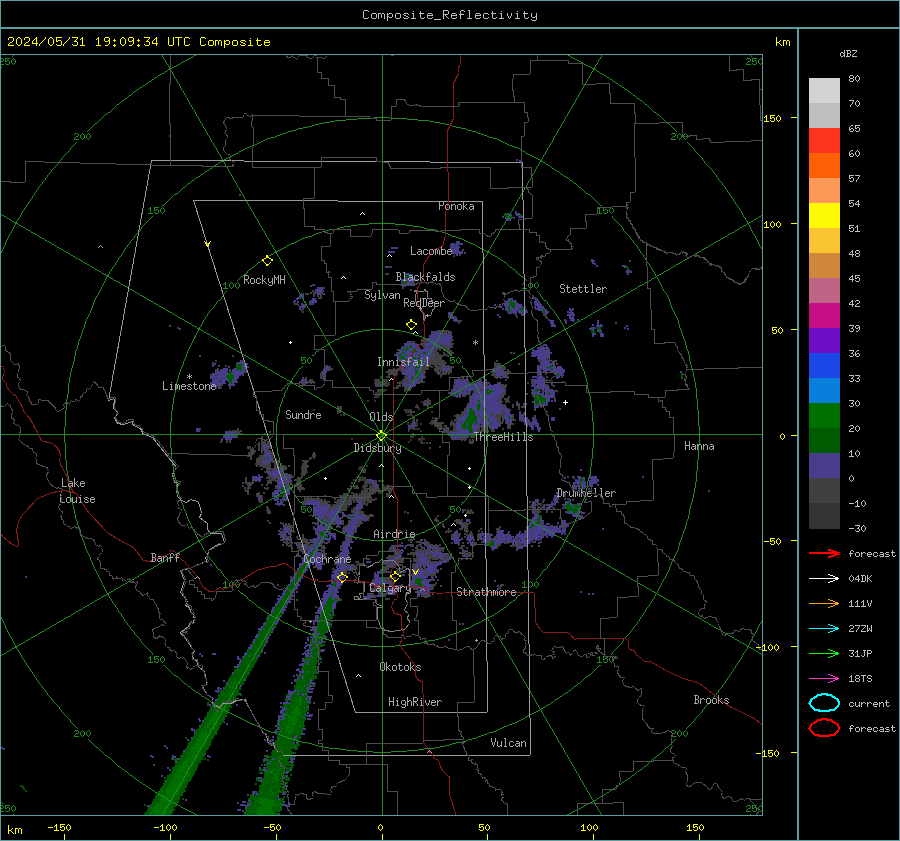The image size is (900, 841).
Task: Click the green 20 dBZ color swatch
Action: 824,415
